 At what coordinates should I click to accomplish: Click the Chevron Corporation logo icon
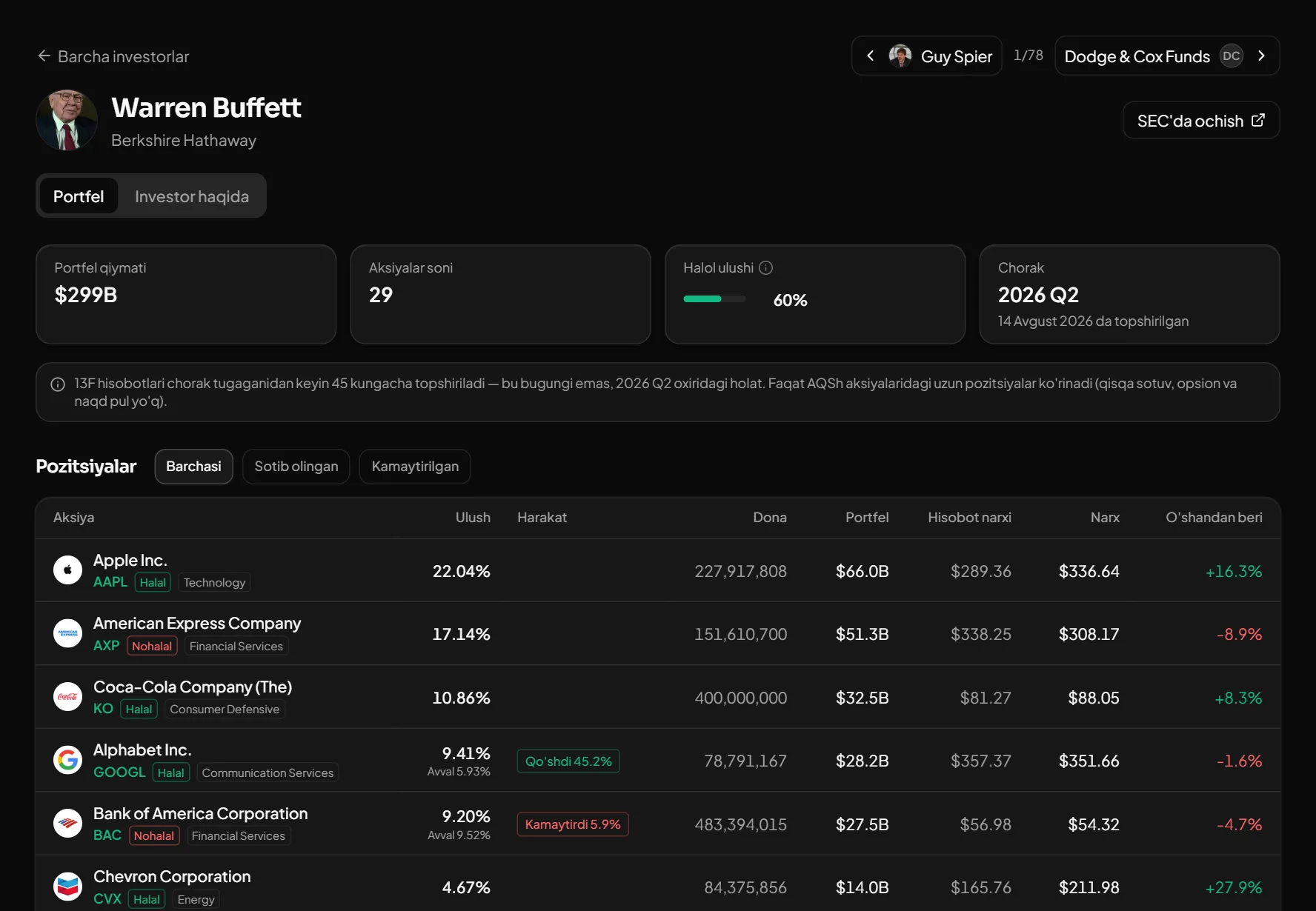(x=67, y=887)
